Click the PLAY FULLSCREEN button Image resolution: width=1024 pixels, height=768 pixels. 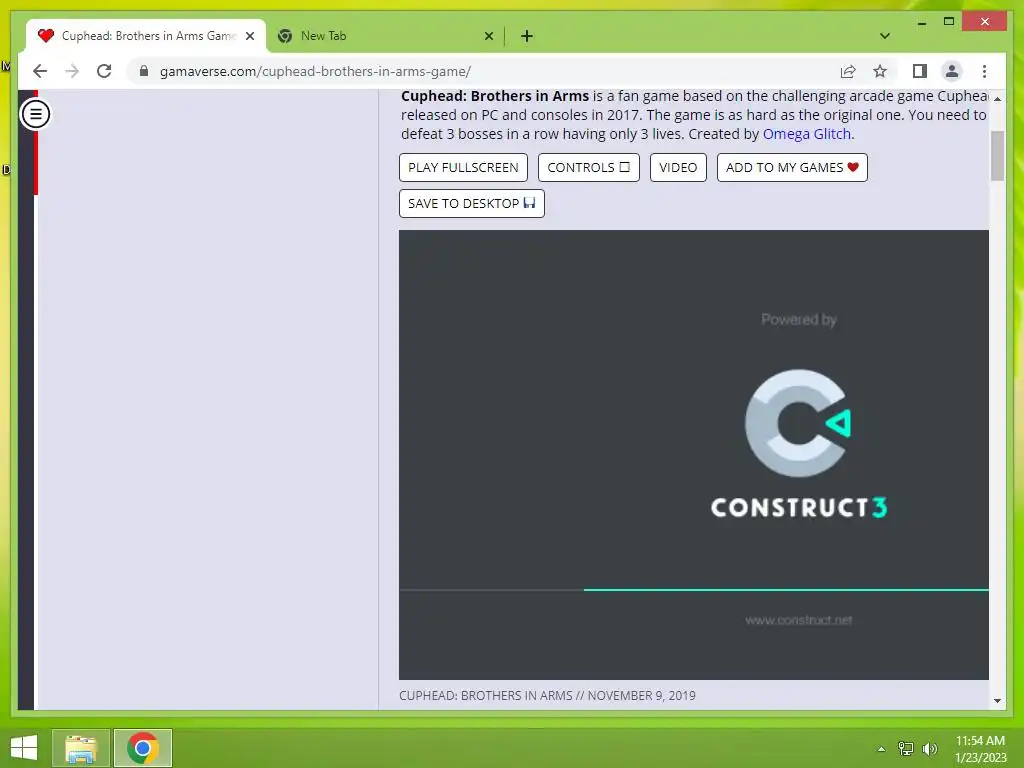click(x=463, y=167)
